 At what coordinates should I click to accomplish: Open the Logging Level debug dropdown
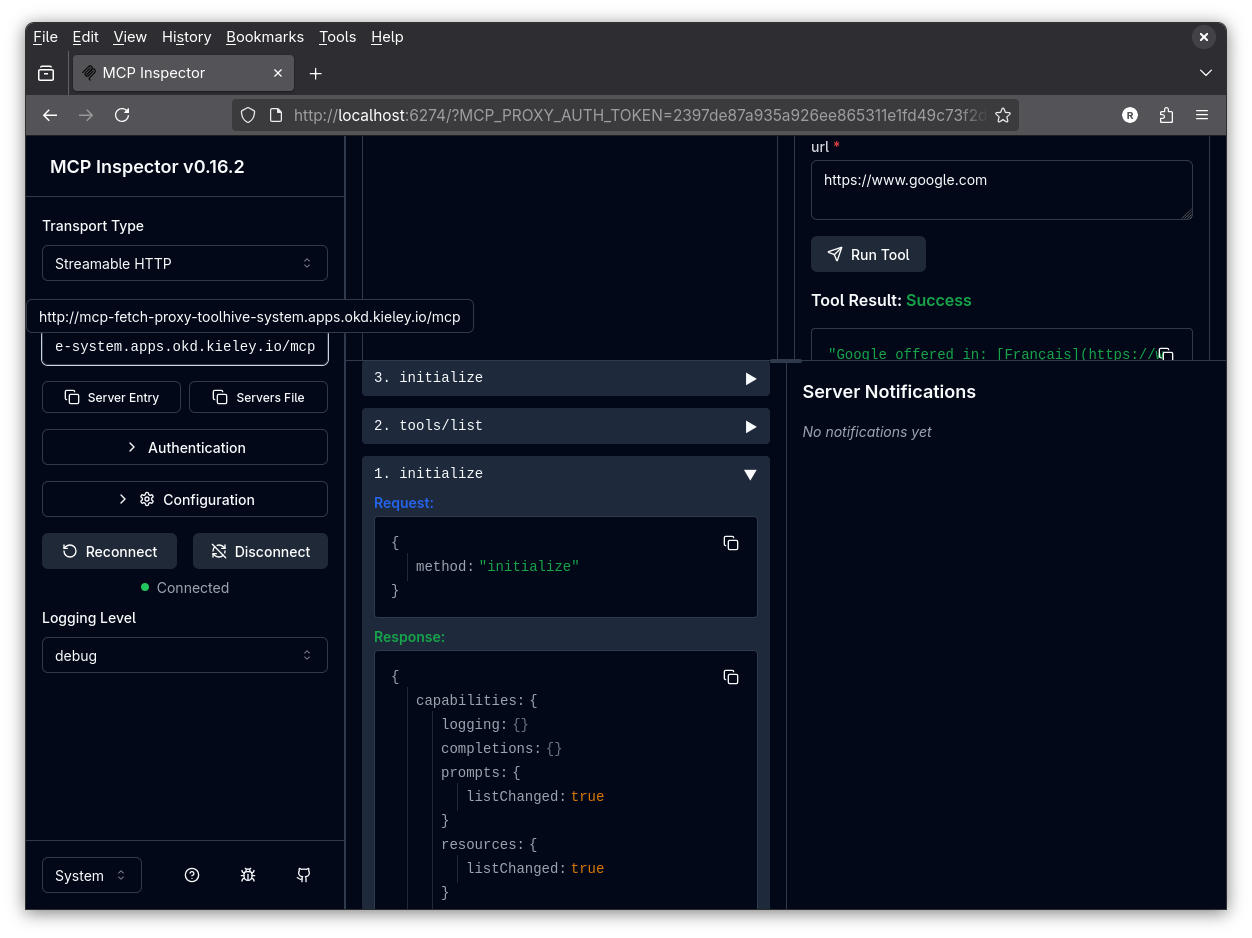(x=185, y=655)
